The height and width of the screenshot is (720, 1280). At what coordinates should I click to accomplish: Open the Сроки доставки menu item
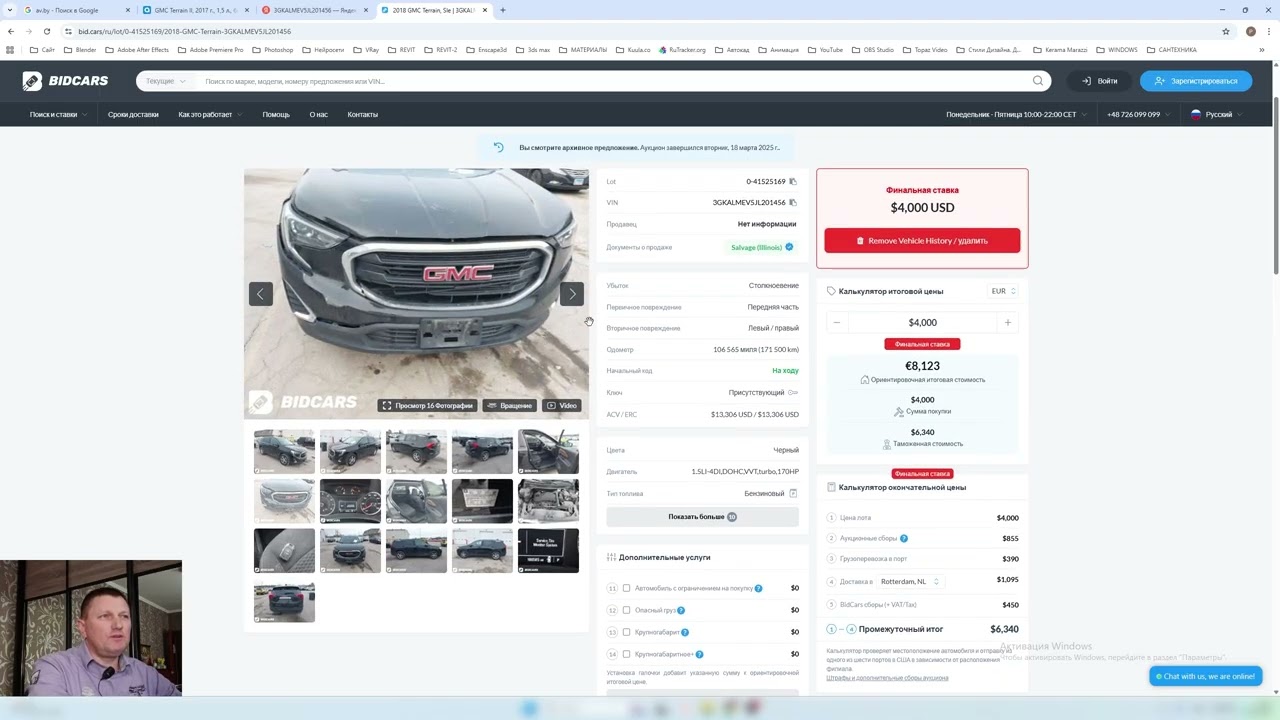tap(133, 115)
